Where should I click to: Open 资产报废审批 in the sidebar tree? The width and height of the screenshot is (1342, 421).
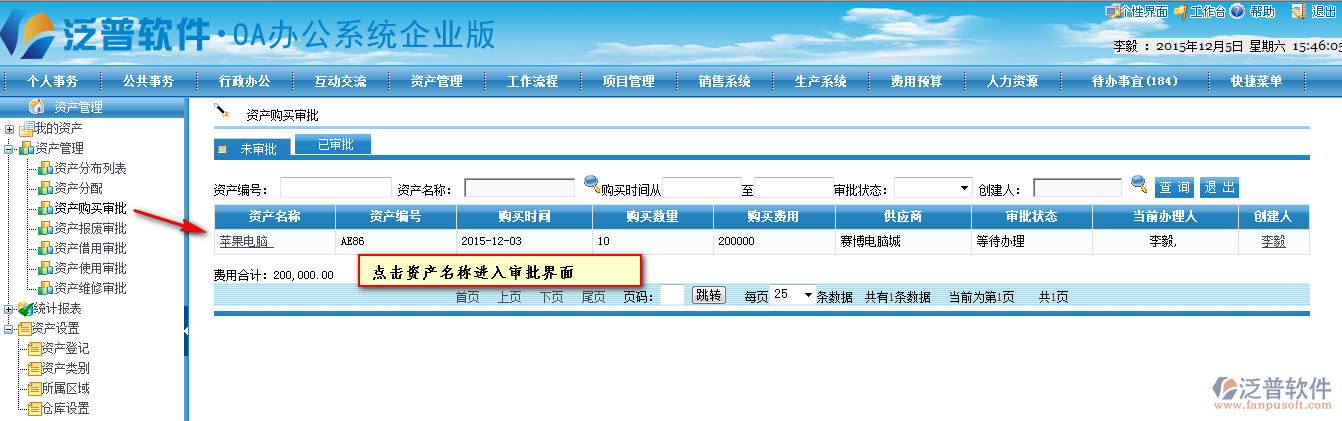[x=90, y=228]
